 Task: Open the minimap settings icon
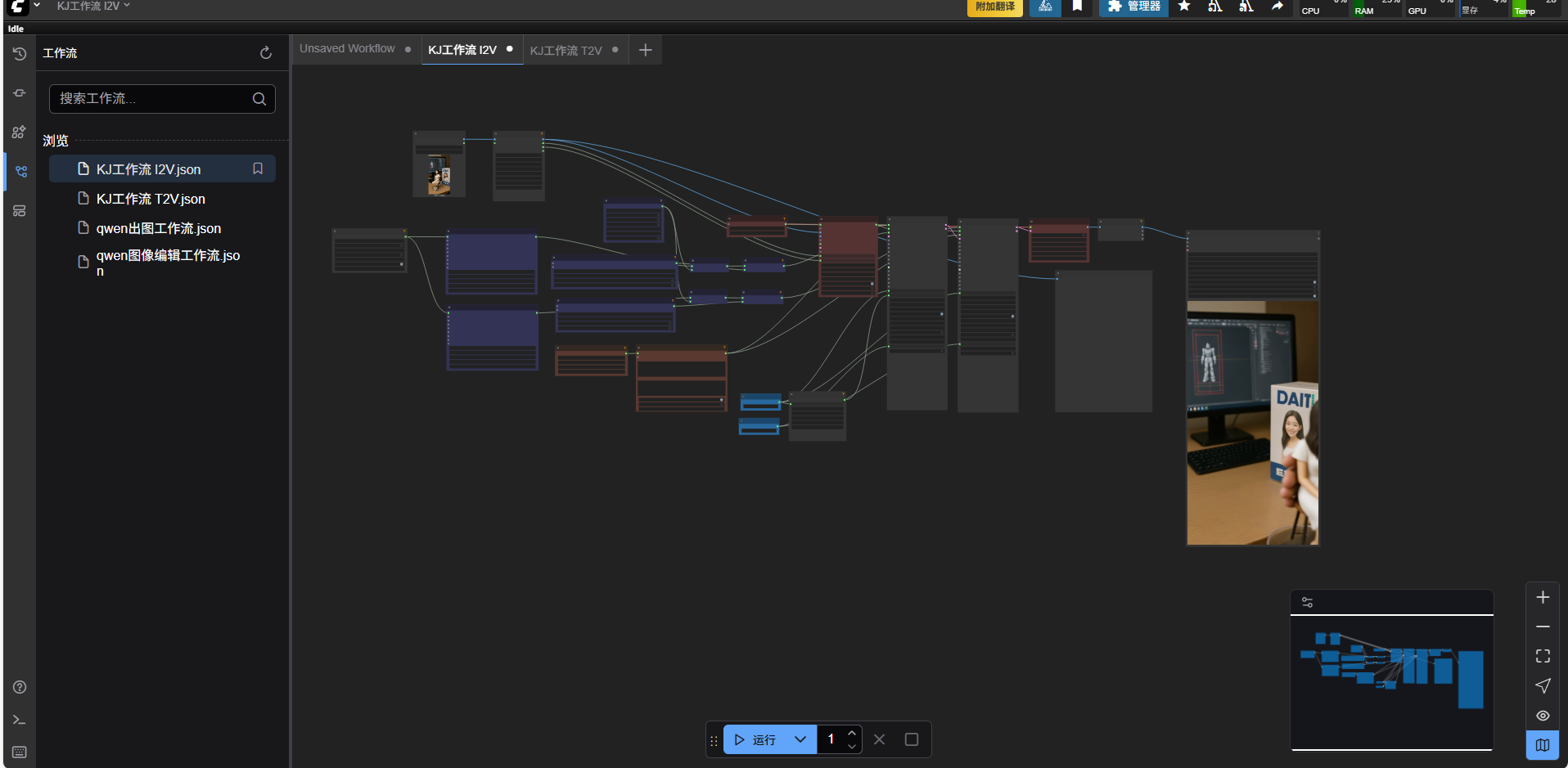(1308, 603)
